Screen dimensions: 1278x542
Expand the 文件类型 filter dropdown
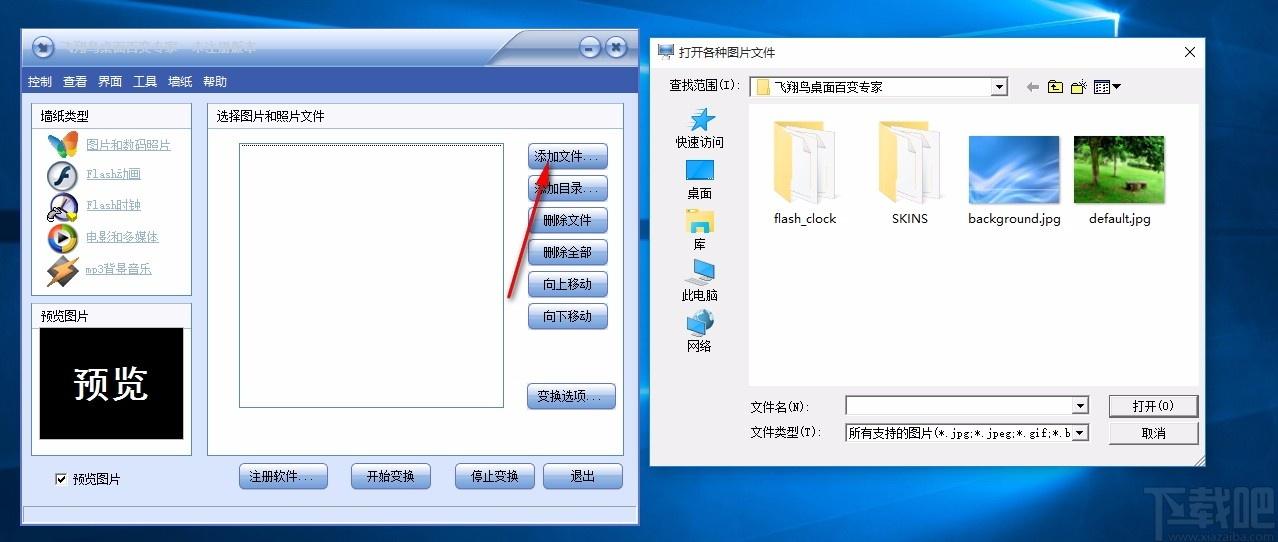coord(1080,433)
